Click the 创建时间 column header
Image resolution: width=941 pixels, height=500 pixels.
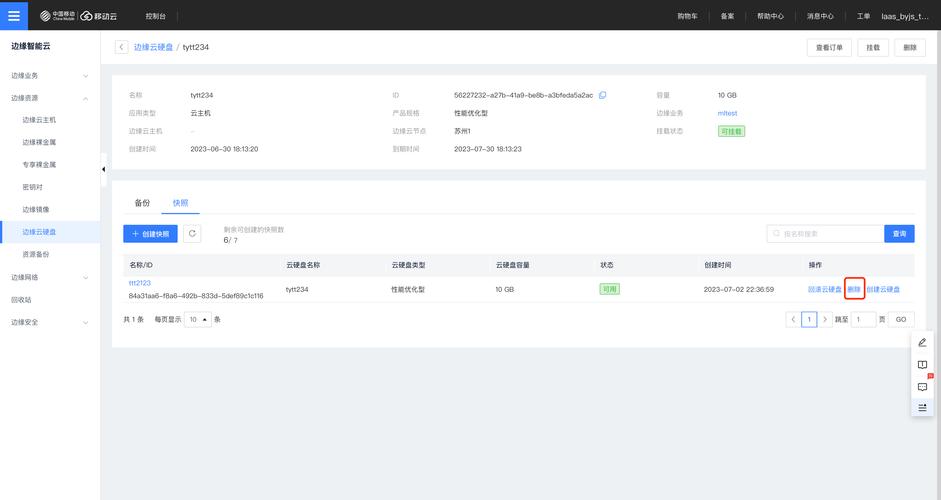718,265
